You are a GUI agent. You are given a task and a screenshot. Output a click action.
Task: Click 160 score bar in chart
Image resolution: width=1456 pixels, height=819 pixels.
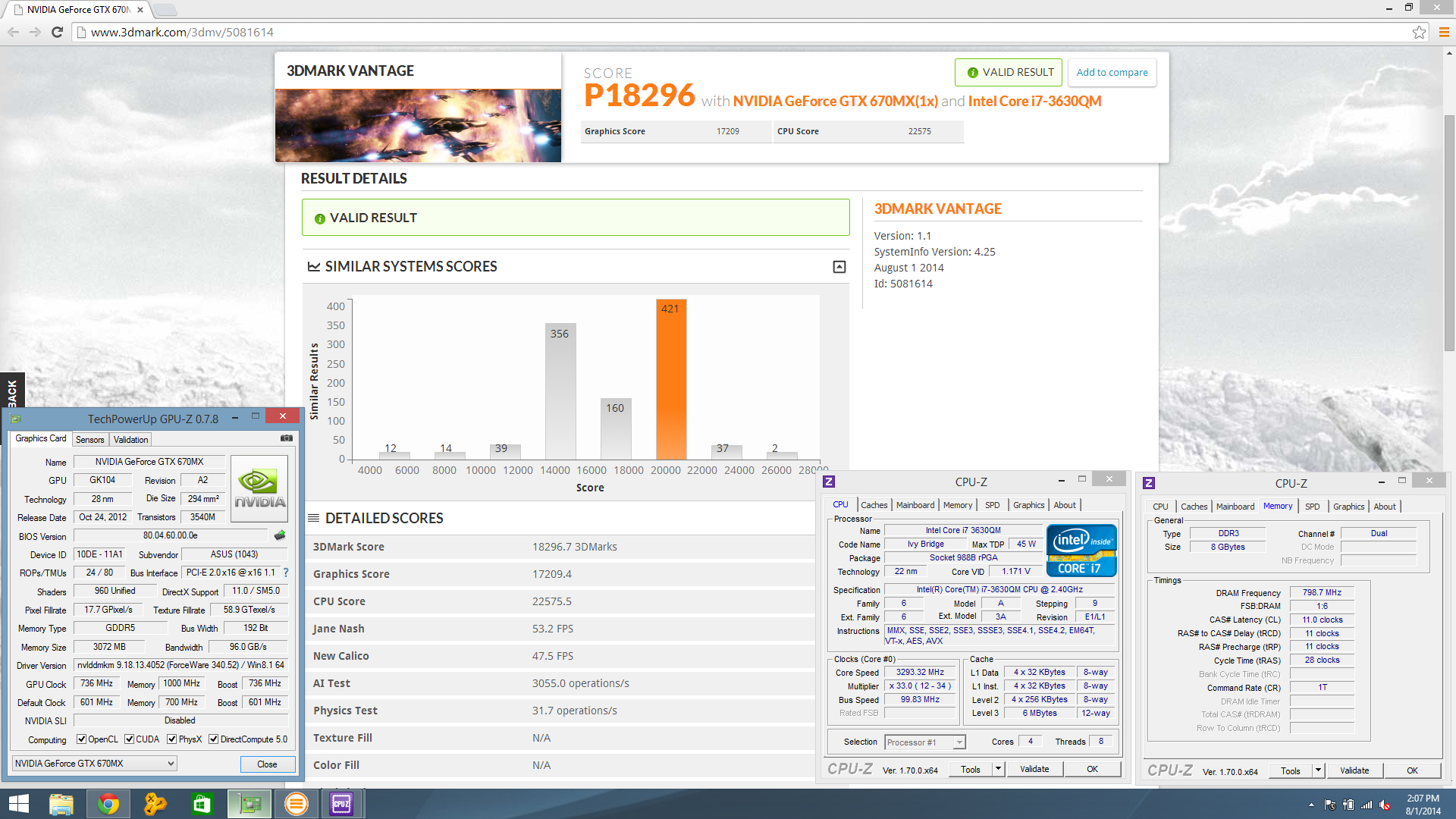coord(616,428)
